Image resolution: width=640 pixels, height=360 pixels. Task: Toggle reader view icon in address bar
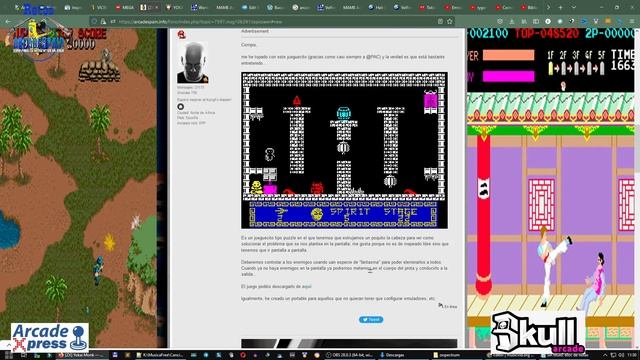click(x=440, y=21)
